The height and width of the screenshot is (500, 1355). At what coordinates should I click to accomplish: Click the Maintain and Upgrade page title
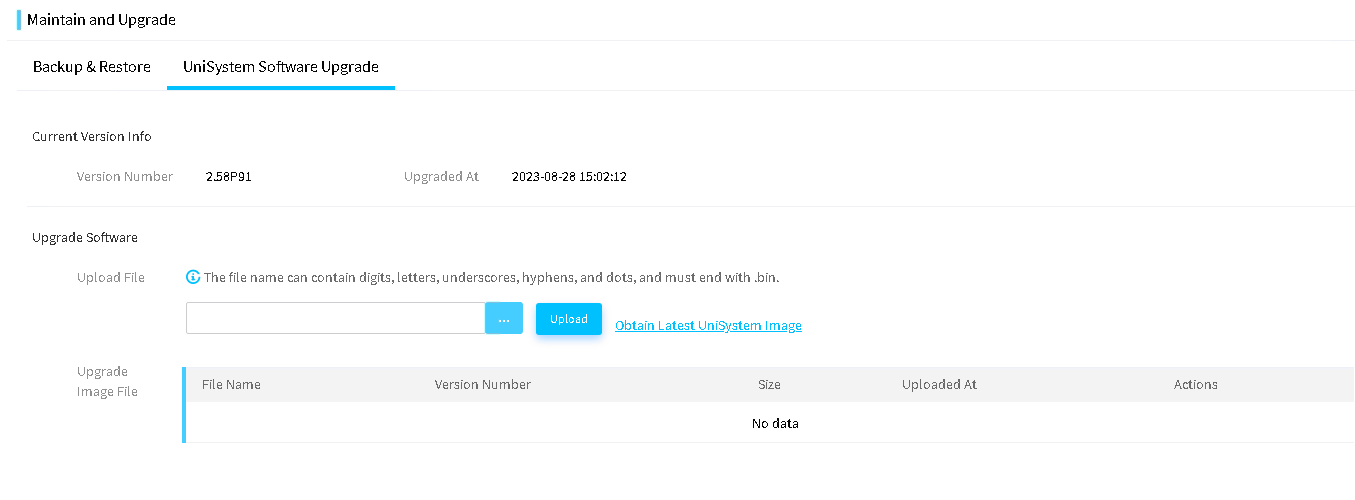coord(101,20)
